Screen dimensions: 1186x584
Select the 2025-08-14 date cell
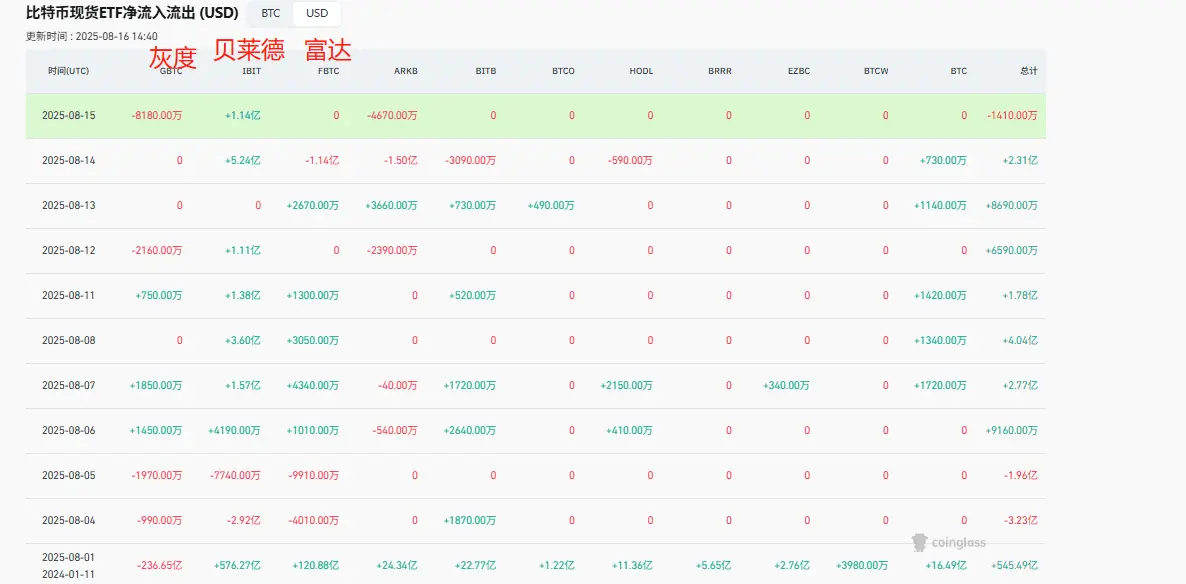67,160
